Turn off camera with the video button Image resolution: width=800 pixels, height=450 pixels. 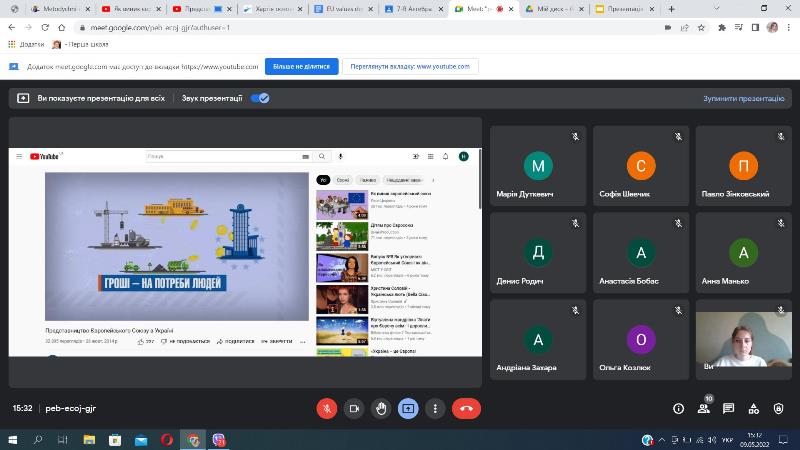354,408
